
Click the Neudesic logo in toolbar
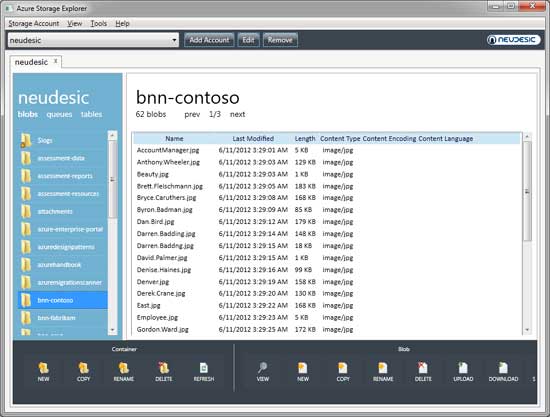[x=513, y=40]
